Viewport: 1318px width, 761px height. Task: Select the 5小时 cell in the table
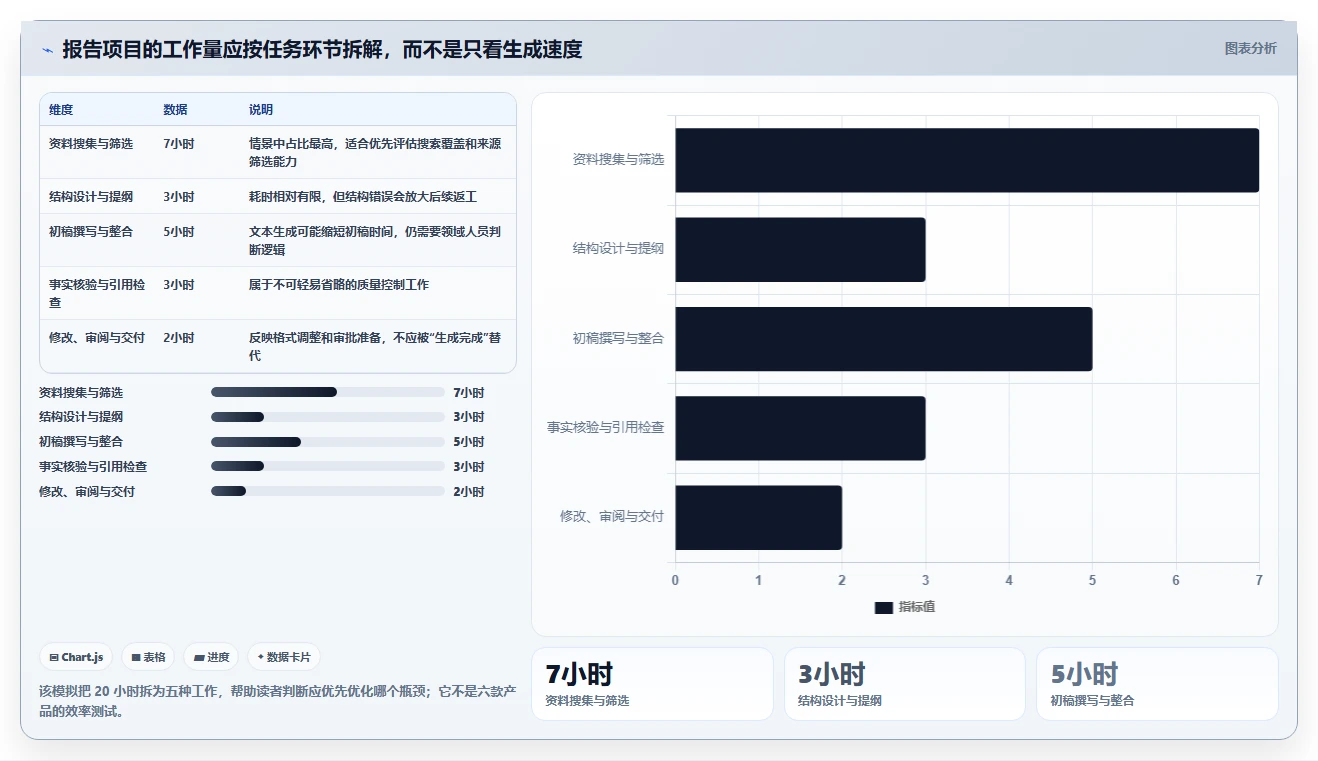click(179, 231)
